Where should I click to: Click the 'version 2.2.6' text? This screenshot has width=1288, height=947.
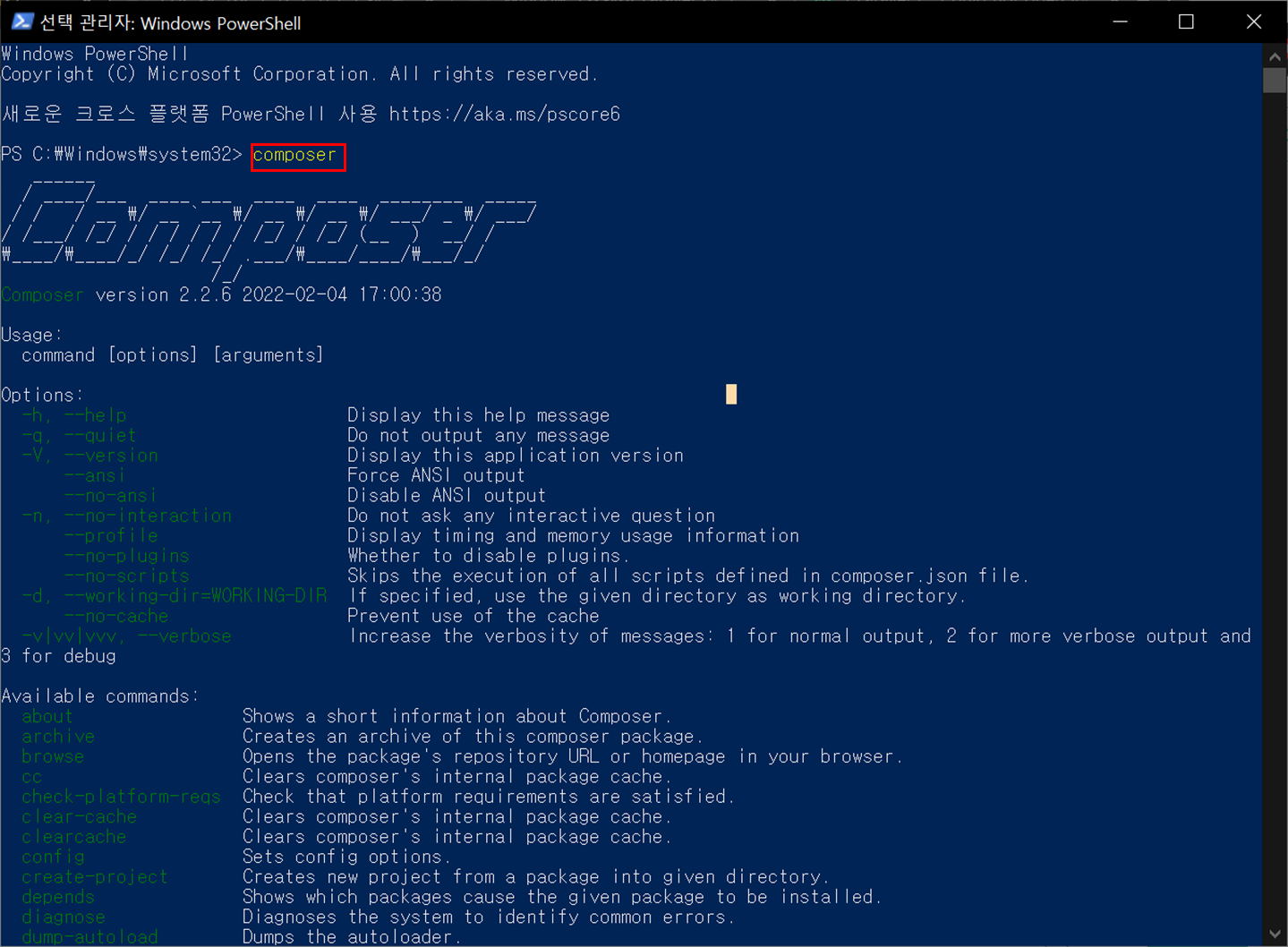pos(163,294)
